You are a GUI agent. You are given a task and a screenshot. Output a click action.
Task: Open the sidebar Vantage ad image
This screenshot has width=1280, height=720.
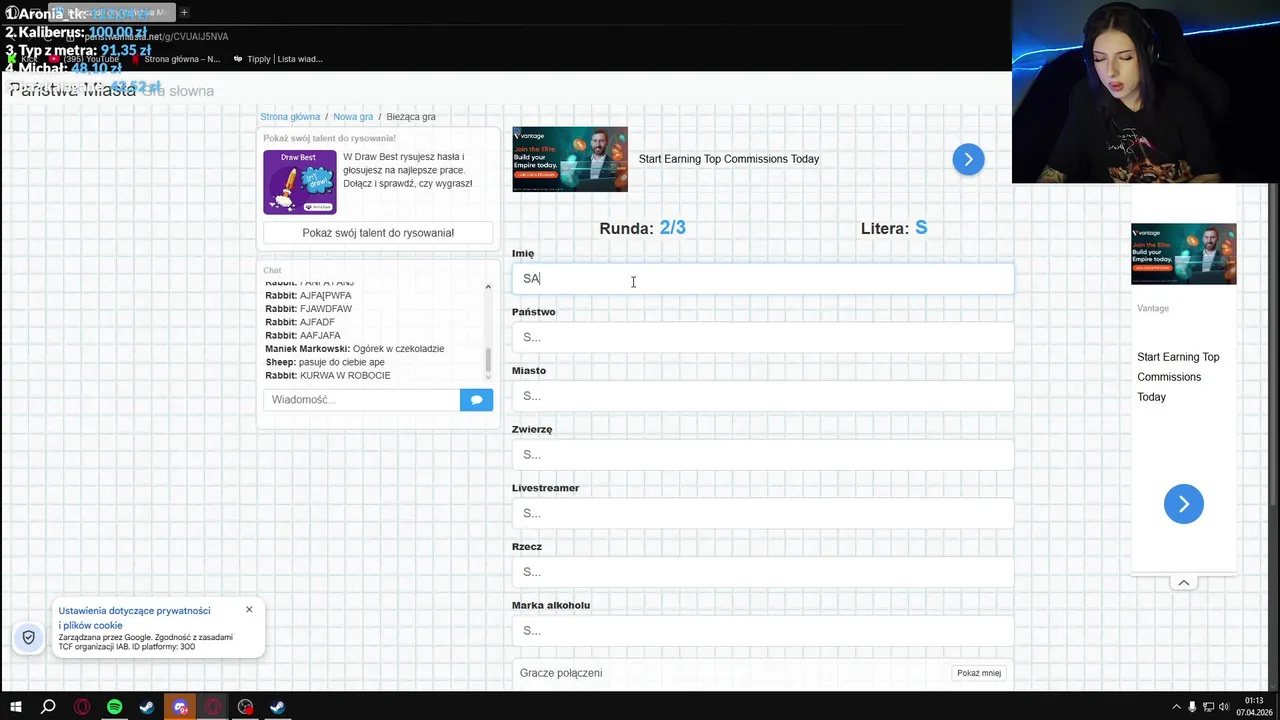coord(1184,254)
